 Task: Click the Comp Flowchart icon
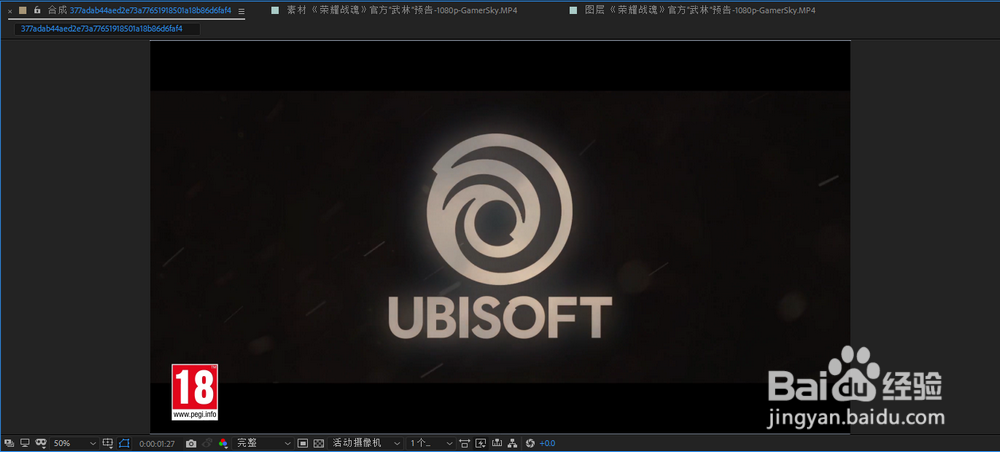pyautogui.click(x=512, y=442)
